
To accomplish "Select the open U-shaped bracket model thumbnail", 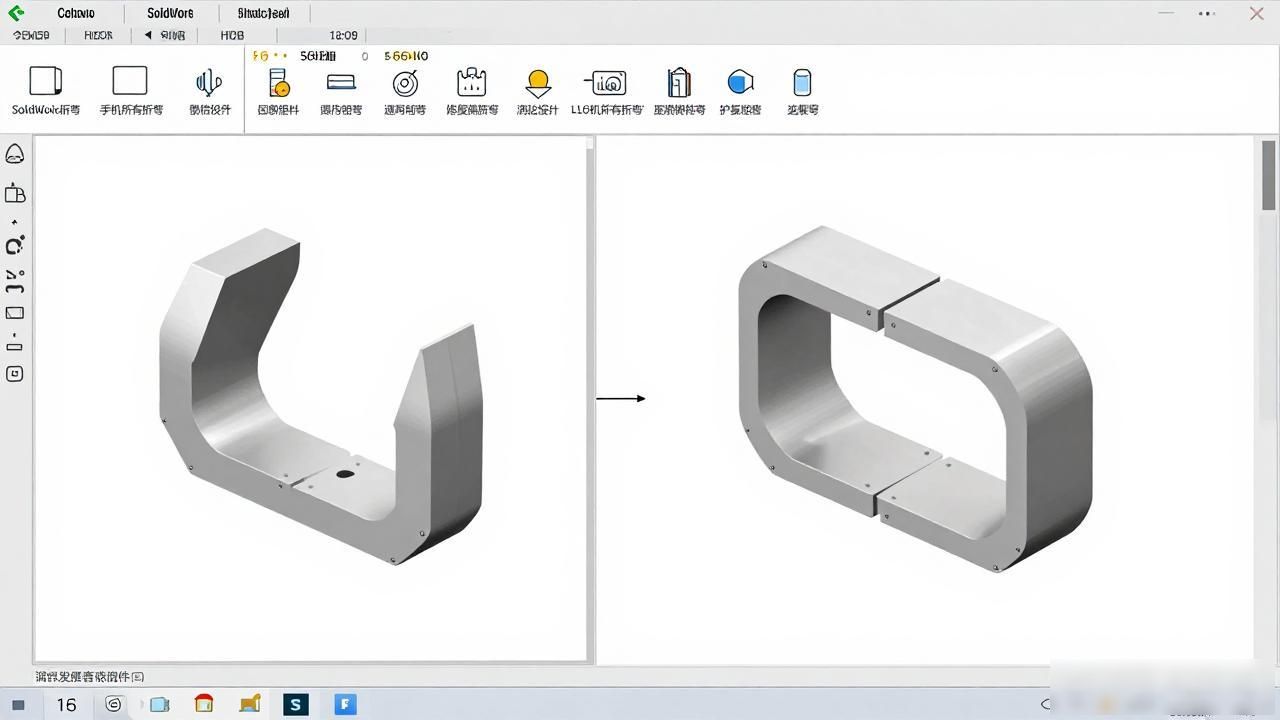I will pyautogui.click(x=322, y=397).
